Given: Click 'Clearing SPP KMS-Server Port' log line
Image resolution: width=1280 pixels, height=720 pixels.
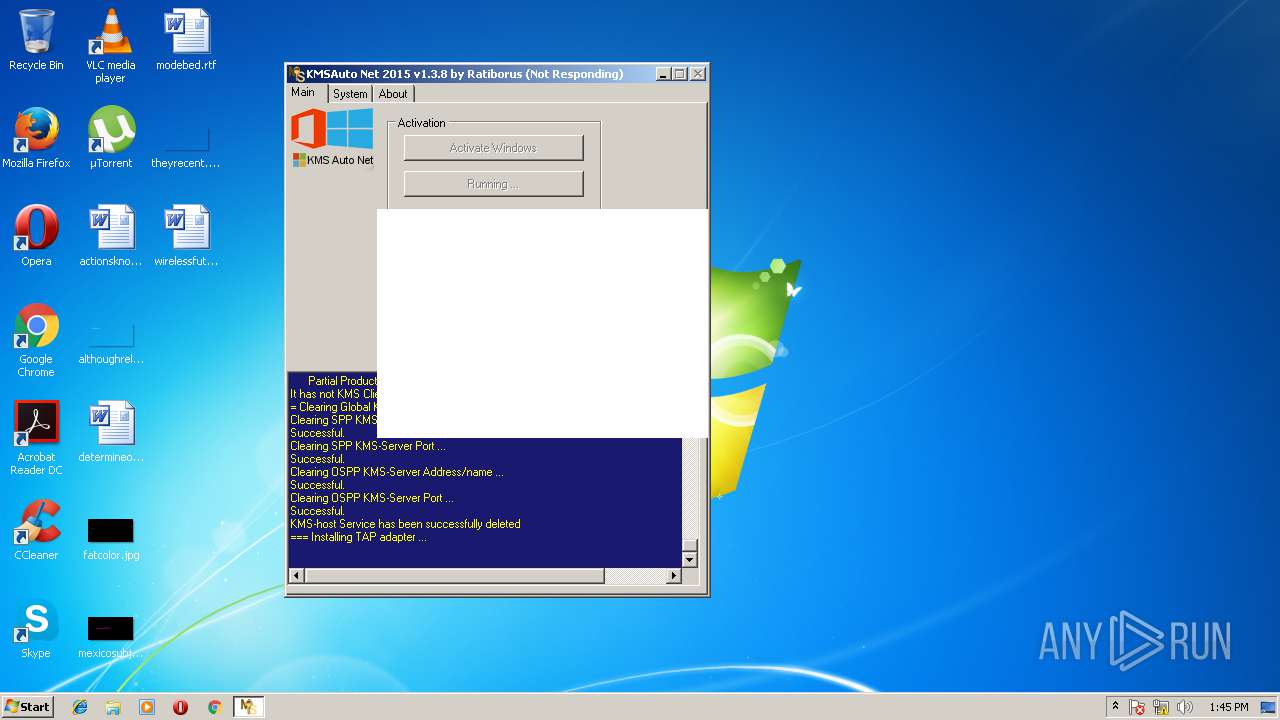Looking at the screenshot, I should 368,446.
